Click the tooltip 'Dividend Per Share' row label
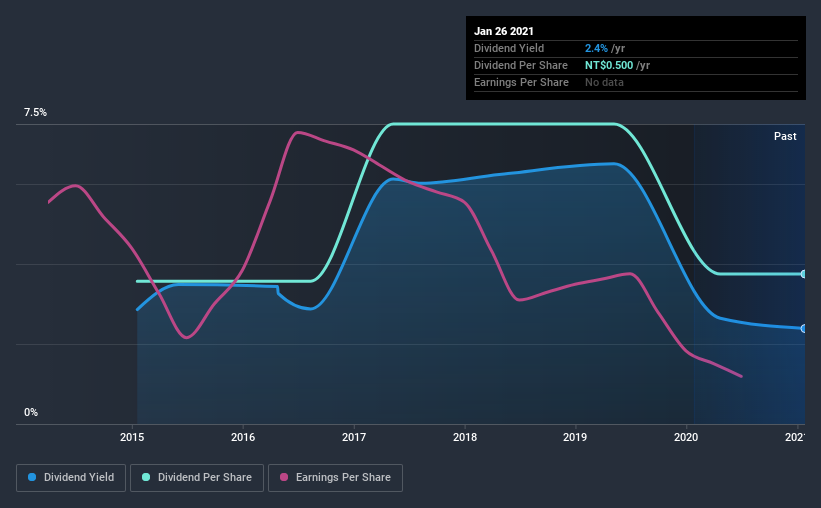Viewport: 821px width, 508px height. pyautogui.click(x=520, y=65)
